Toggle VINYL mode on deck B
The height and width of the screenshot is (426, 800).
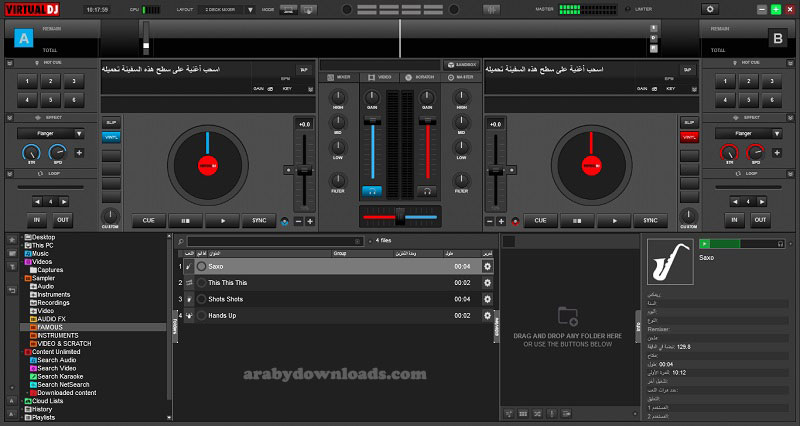coord(689,137)
